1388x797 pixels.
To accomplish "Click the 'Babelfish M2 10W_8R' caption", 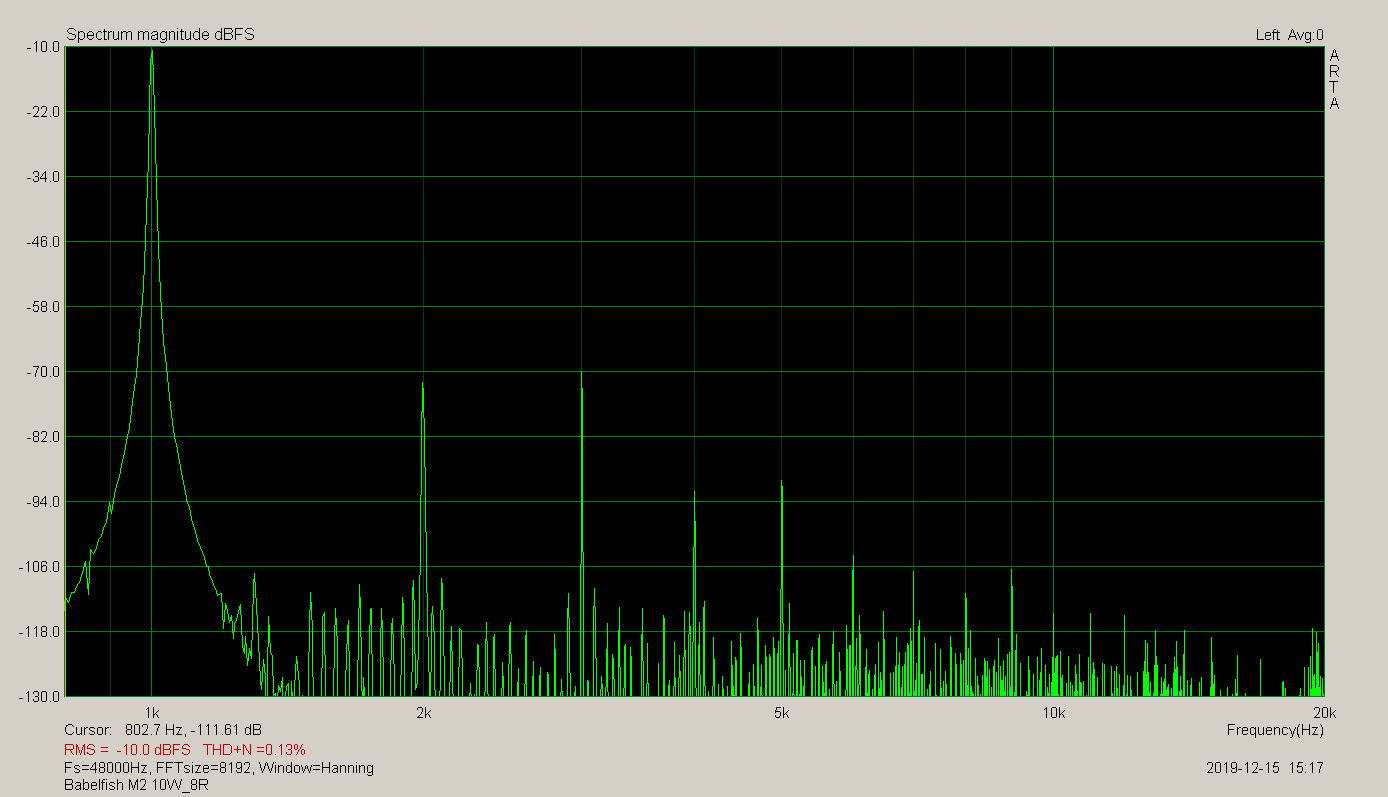I will point(136,785).
